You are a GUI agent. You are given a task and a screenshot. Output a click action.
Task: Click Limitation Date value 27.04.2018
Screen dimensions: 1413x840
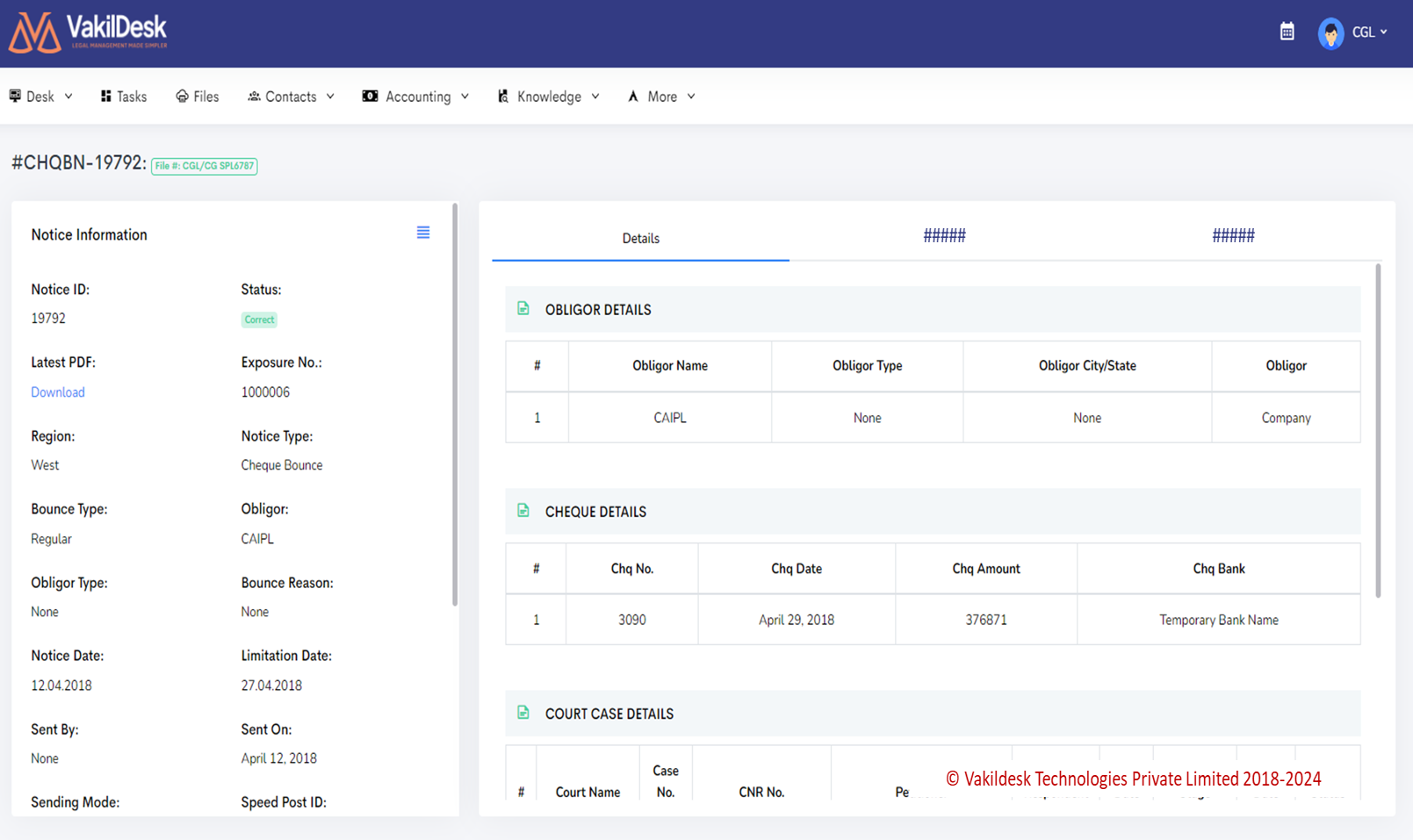pos(271,686)
